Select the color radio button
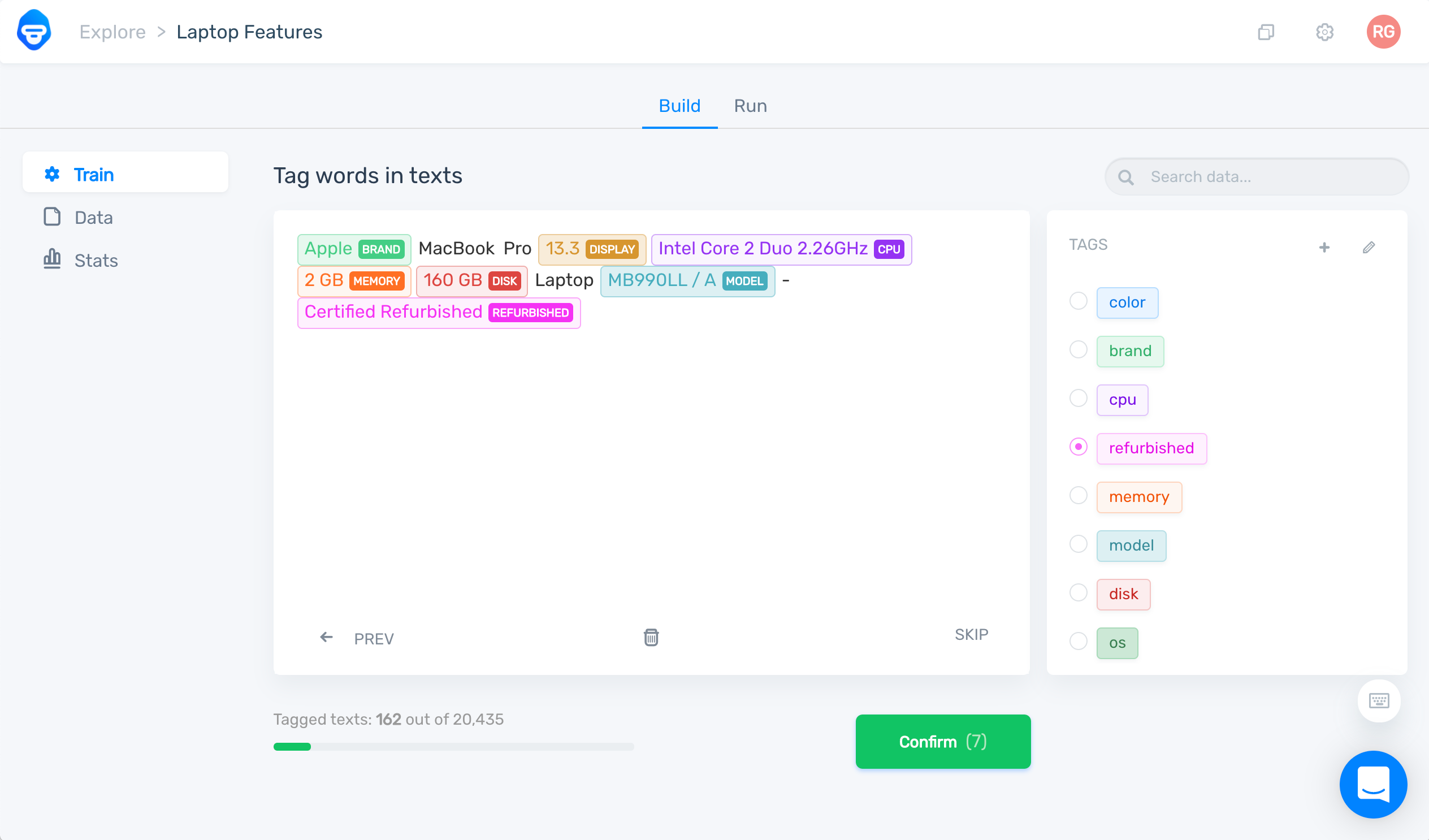 (1079, 301)
